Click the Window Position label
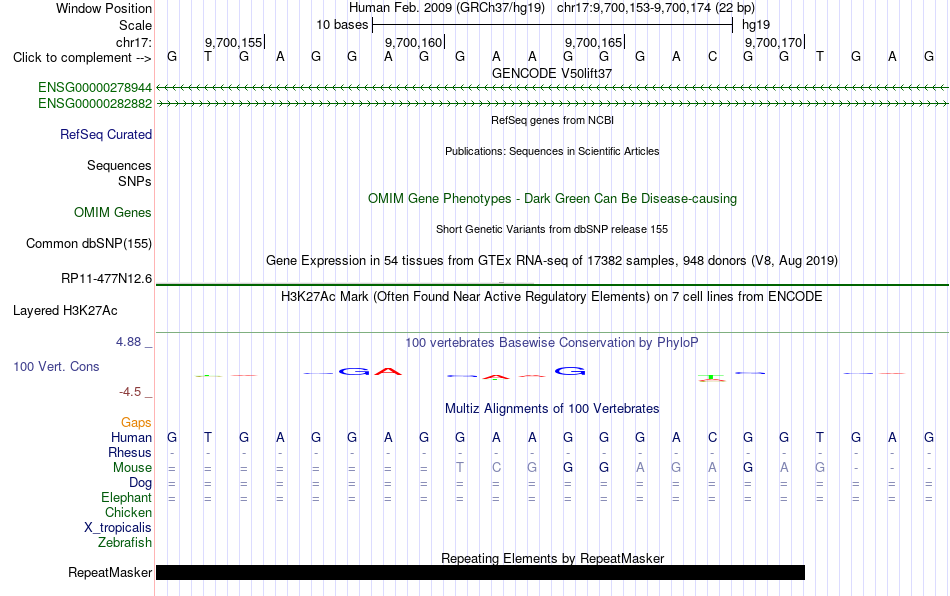Screen dimensions: 950x596 click(x=104, y=8)
